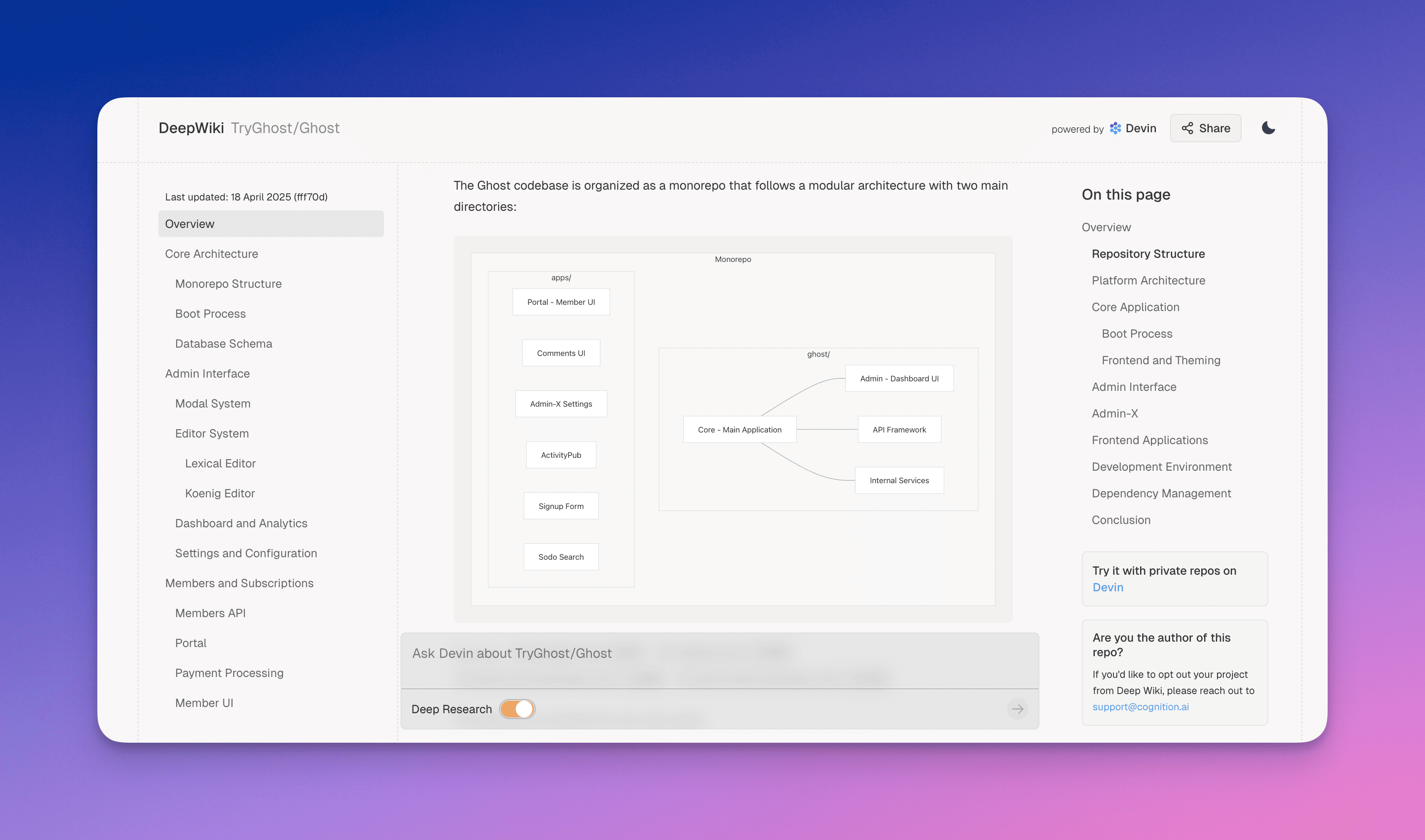1425x840 pixels.
Task: Expand the Admin Interface sidebar section
Action: [208, 373]
